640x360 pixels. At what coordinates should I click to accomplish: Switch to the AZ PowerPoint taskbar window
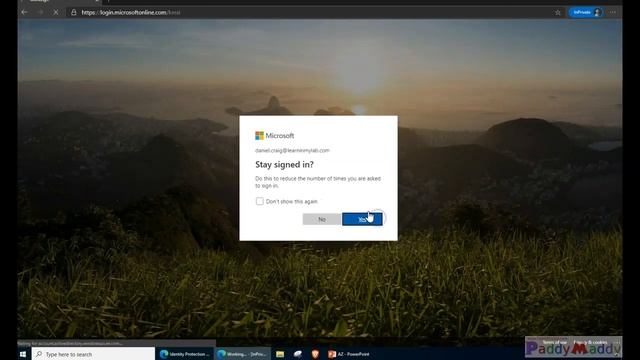click(x=349, y=354)
